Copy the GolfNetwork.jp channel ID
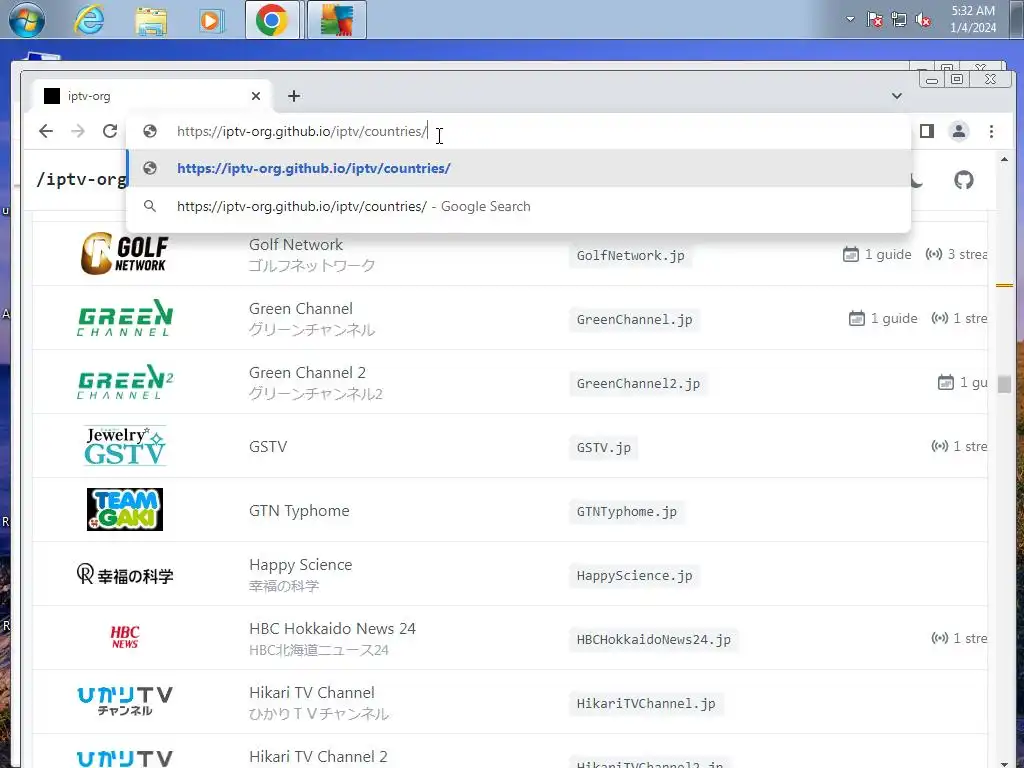The image size is (1024, 768). pyautogui.click(x=630, y=255)
